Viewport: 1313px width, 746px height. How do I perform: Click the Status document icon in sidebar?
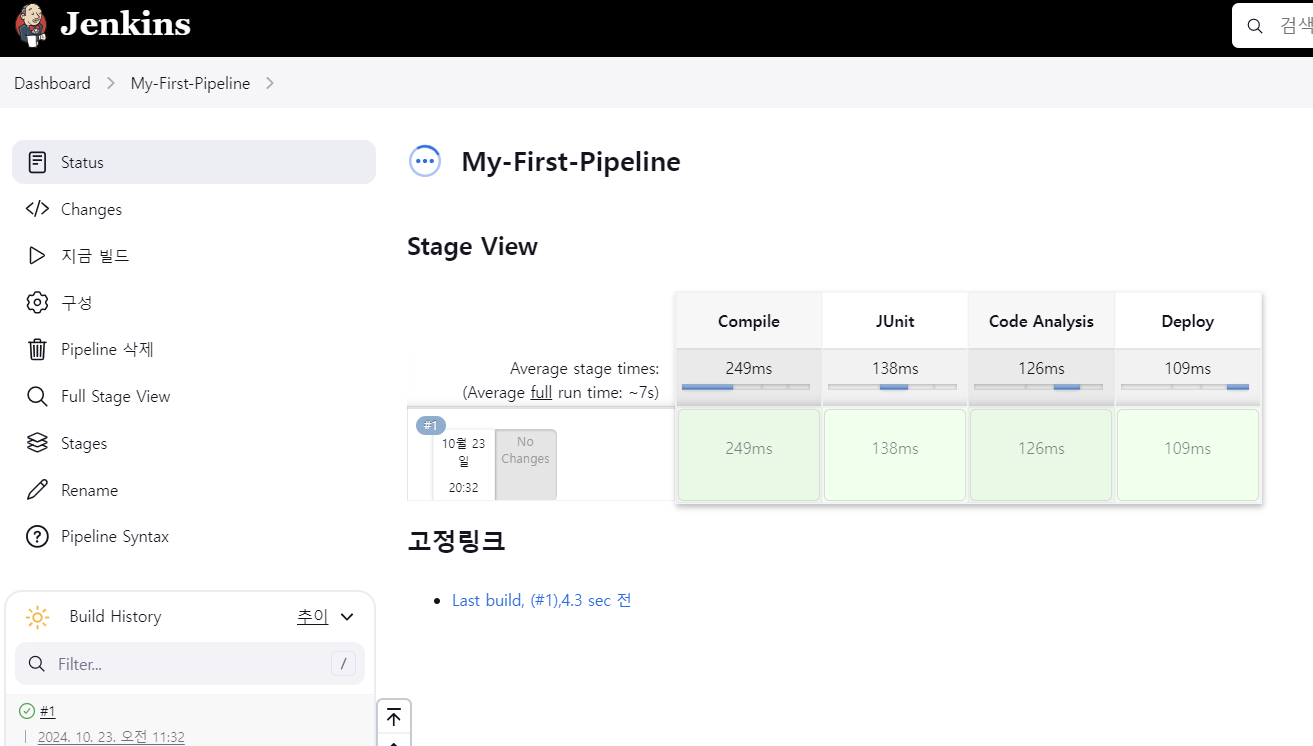point(37,162)
